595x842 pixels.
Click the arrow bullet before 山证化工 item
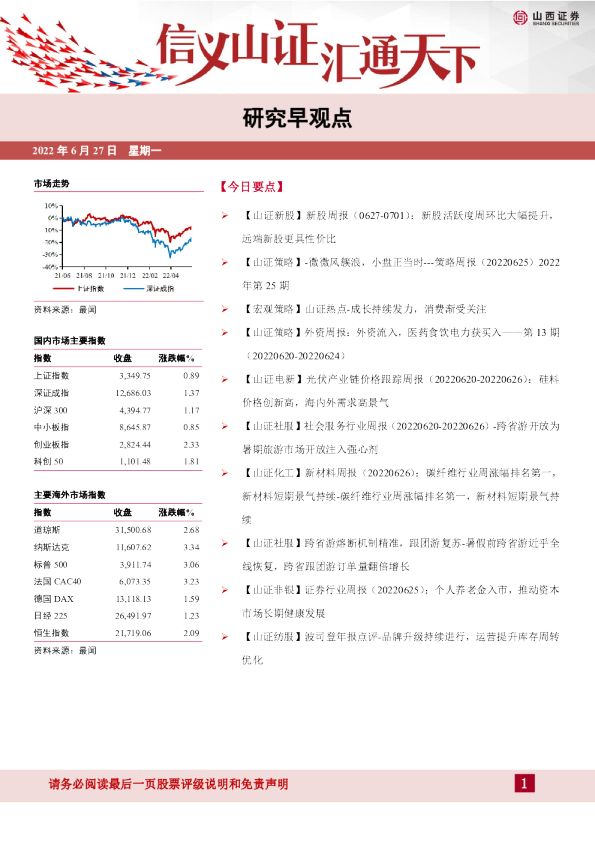(225, 473)
